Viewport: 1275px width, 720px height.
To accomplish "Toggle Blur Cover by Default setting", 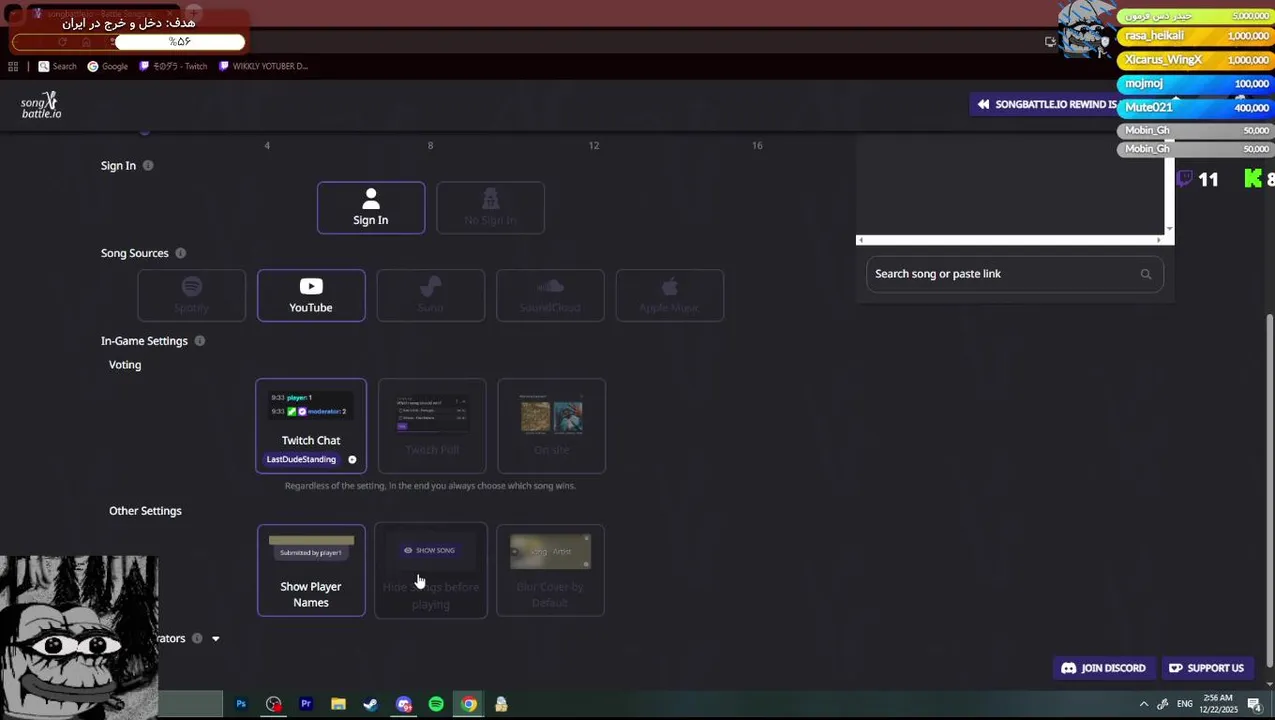I will (550, 570).
